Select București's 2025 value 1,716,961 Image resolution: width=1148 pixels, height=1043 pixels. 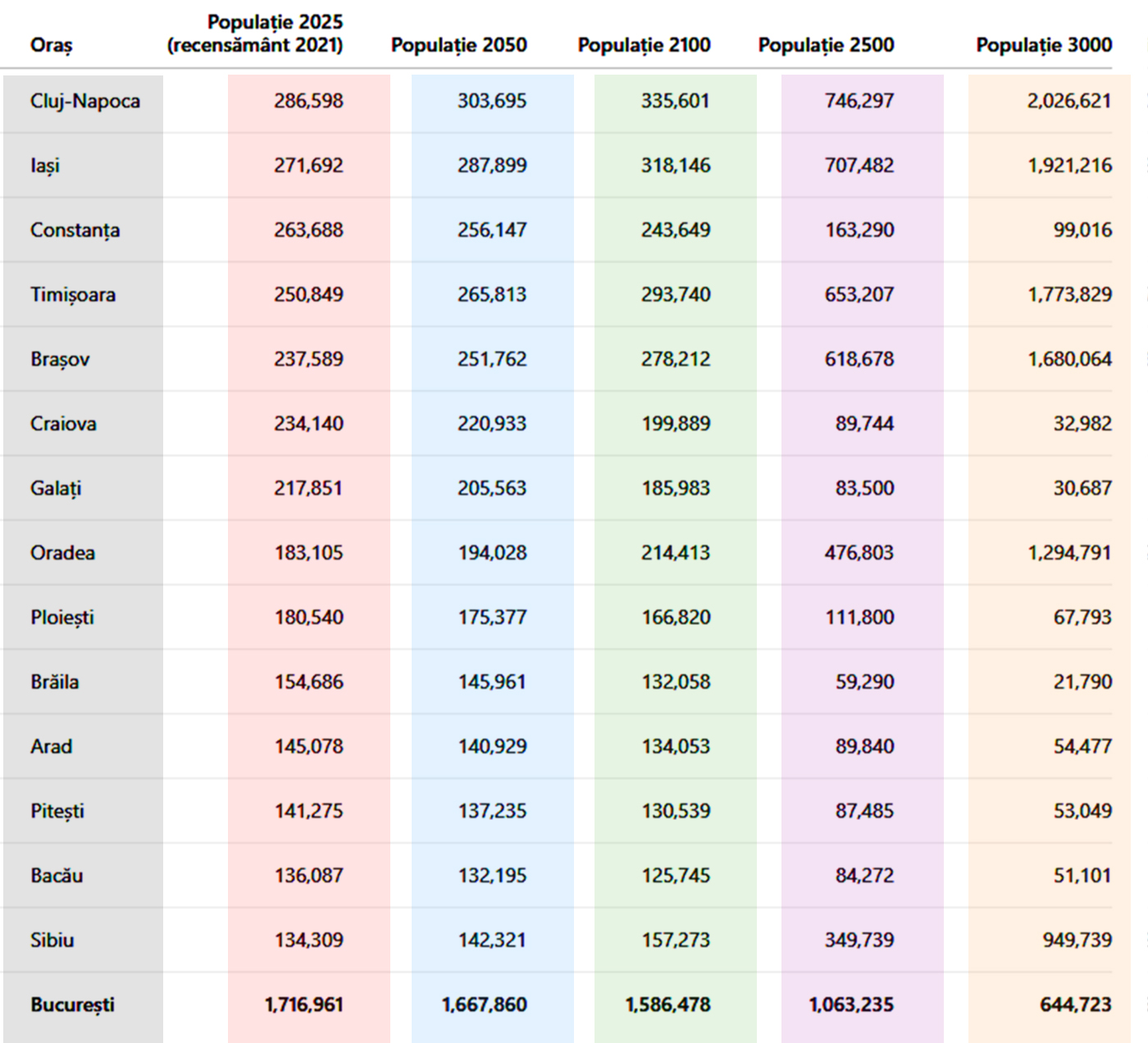coord(303,1004)
